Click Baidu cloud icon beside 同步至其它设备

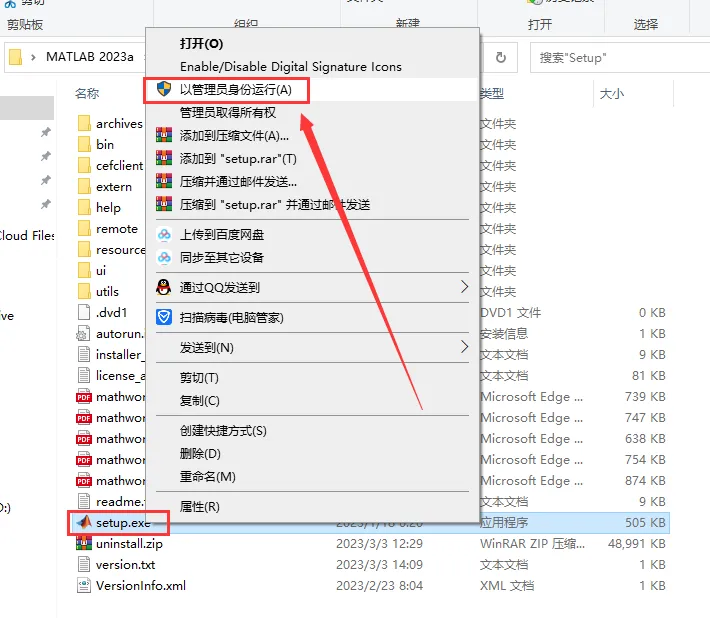coord(164,257)
